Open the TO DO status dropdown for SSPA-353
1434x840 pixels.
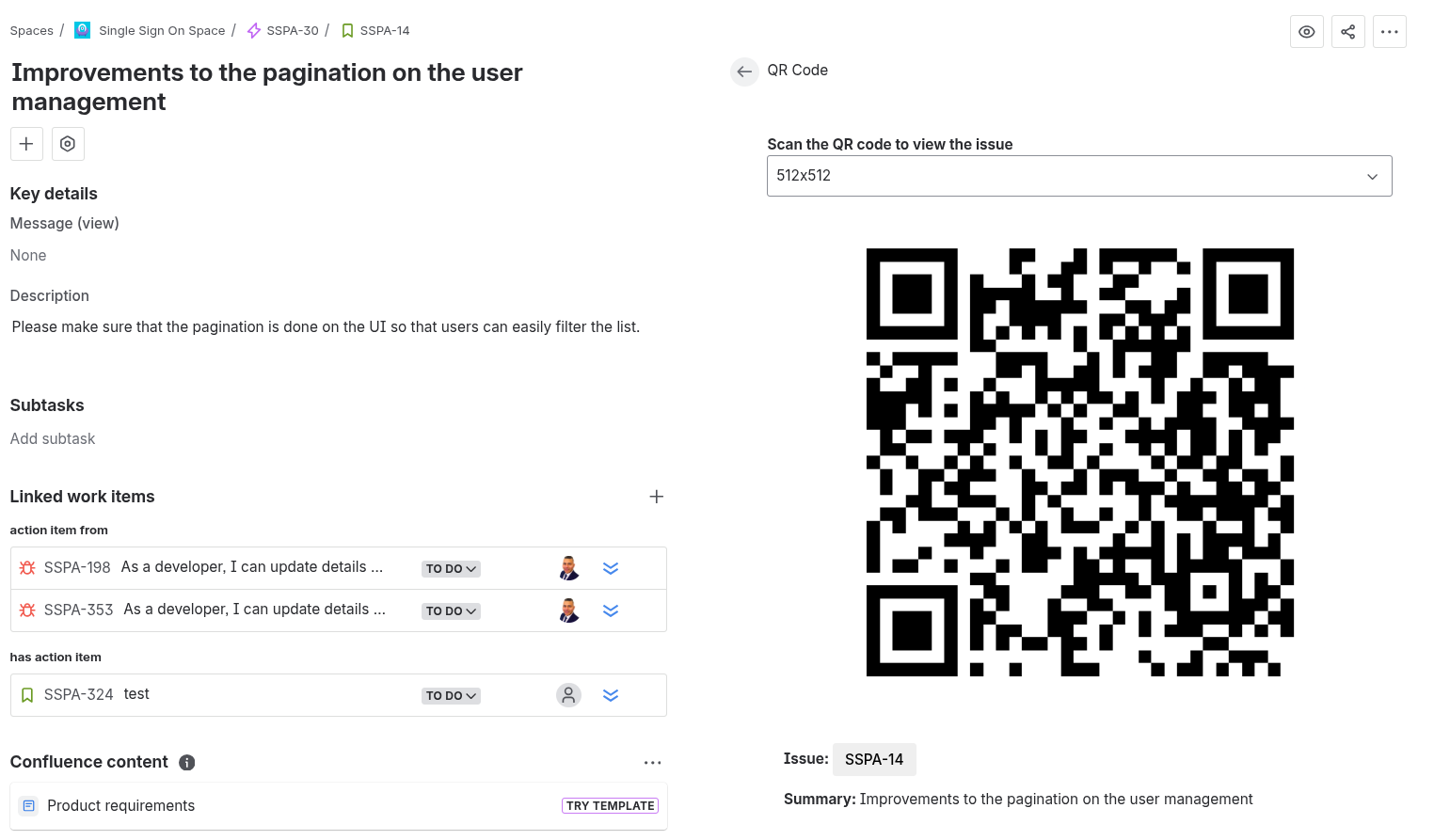[x=451, y=611]
